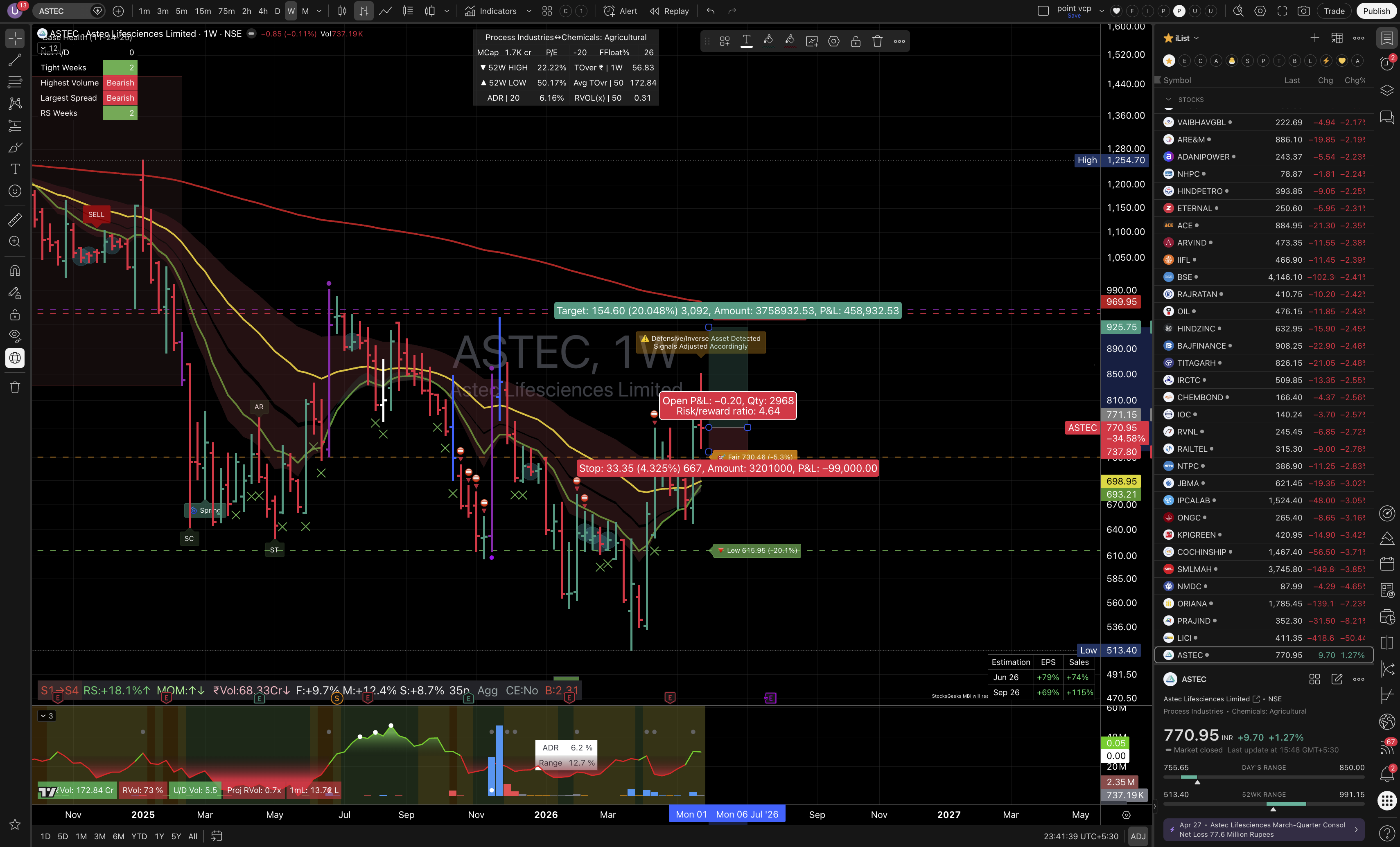Select the zoom in tool
The height and width of the screenshot is (847, 1400).
tap(15, 241)
